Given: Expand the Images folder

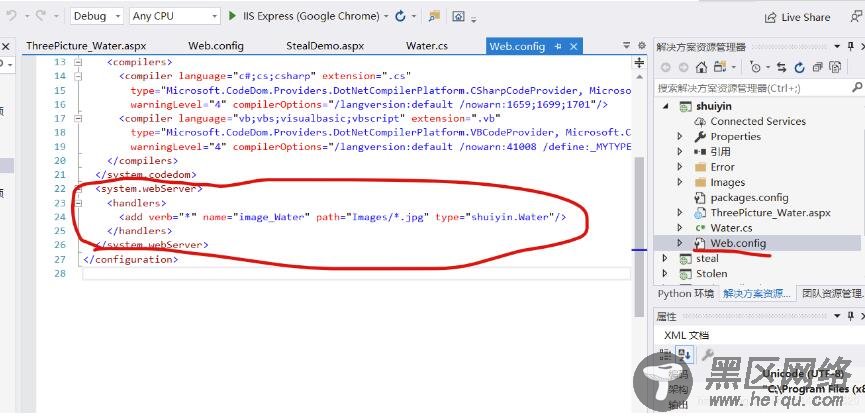Looking at the screenshot, I should click(680, 182).
